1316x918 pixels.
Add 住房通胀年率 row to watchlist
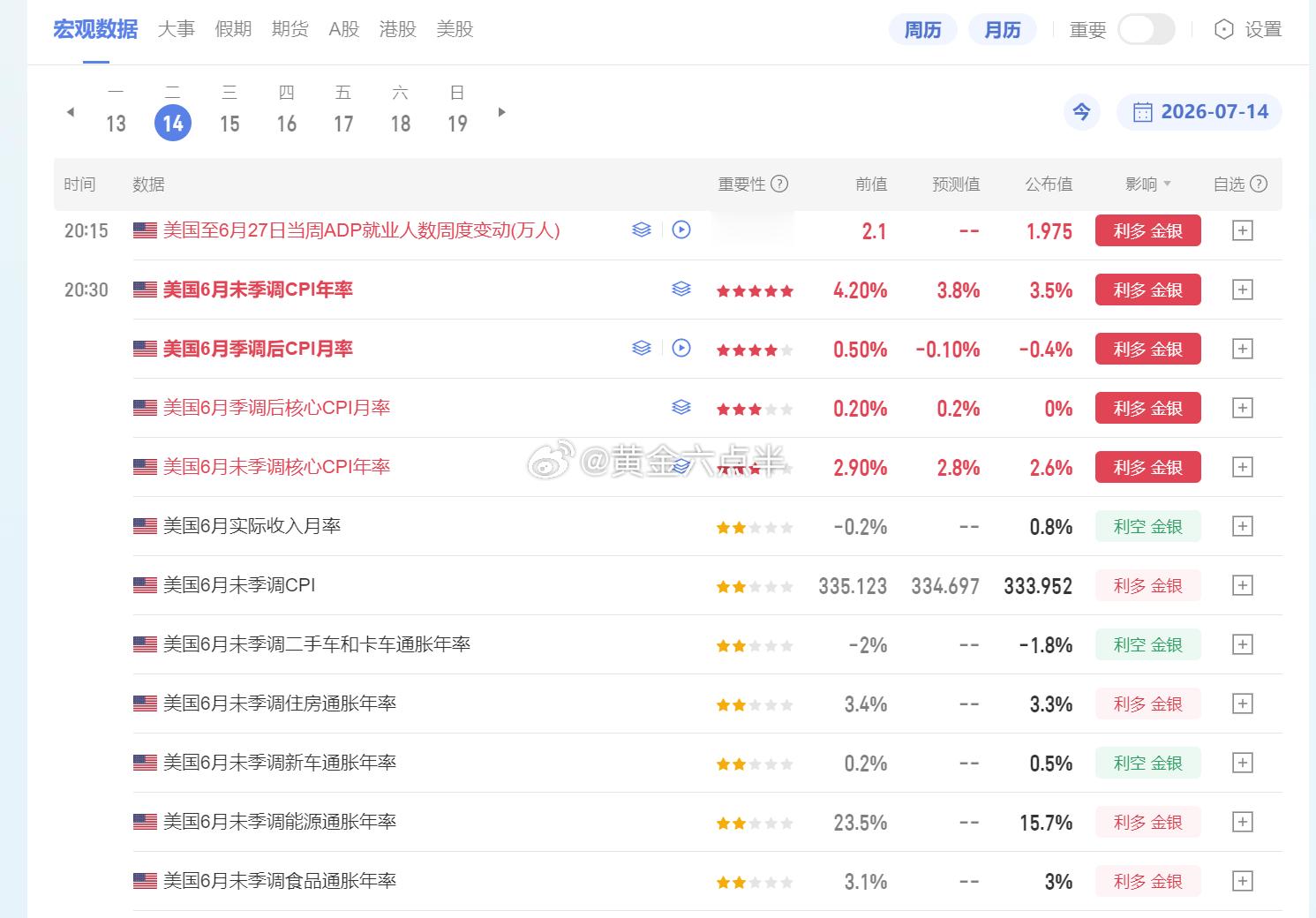[x=1242, y=704]
